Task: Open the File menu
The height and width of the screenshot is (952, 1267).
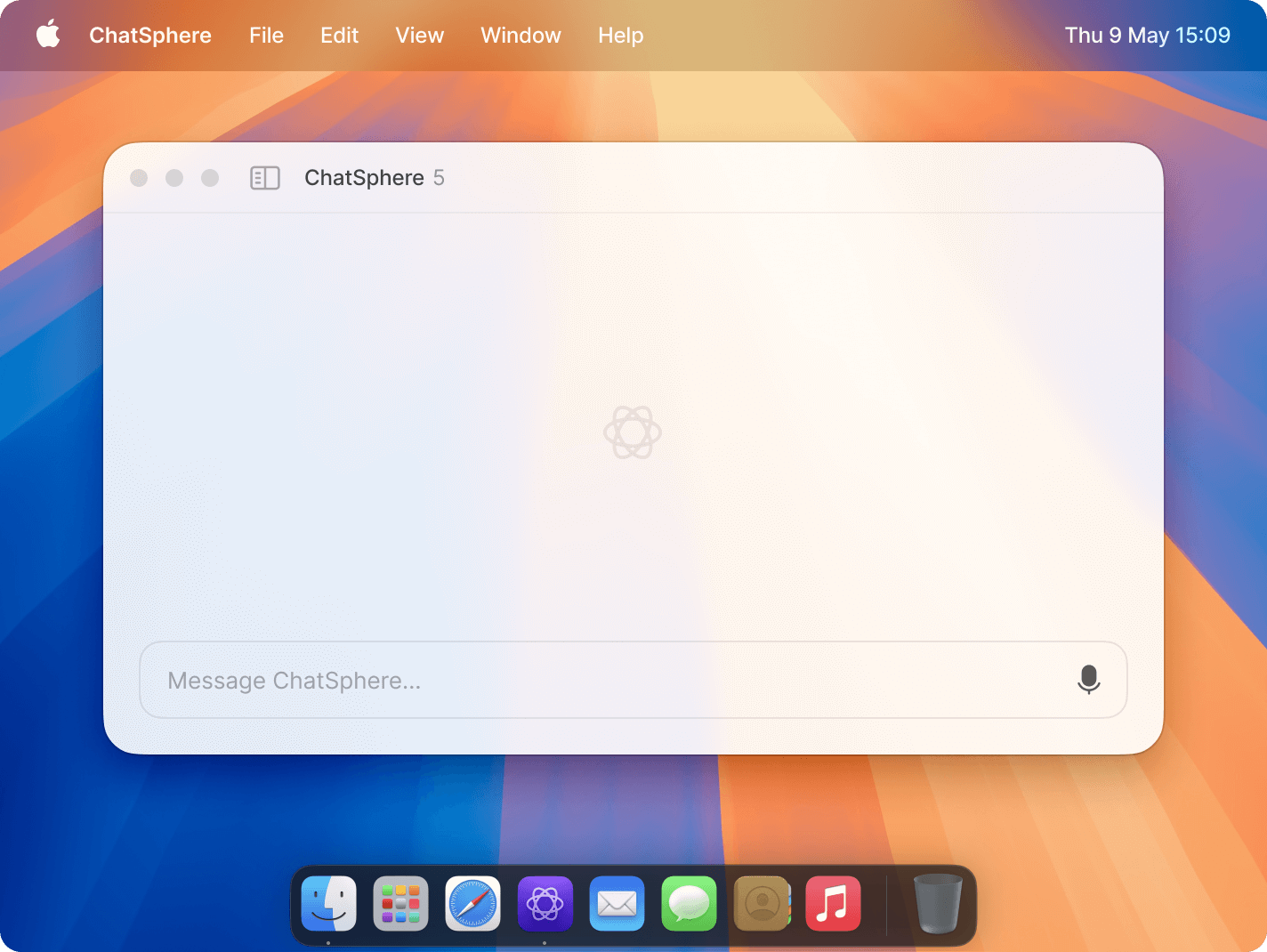Action: (266, 36)
